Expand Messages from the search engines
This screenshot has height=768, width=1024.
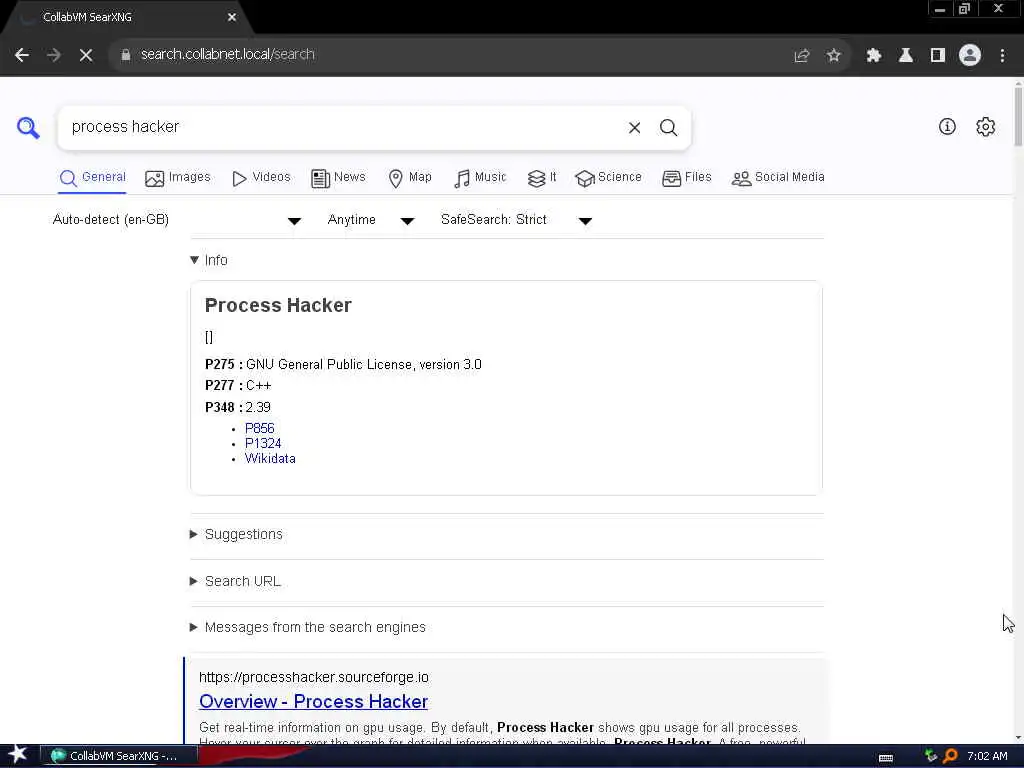pyautogui.click(x=308, y=627)
